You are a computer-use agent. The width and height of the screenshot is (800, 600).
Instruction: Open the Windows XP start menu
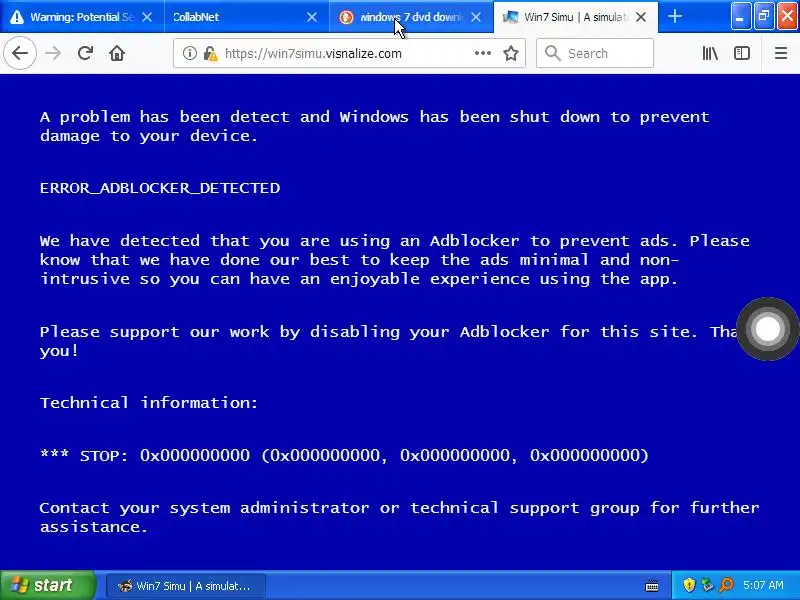point(47,585)
